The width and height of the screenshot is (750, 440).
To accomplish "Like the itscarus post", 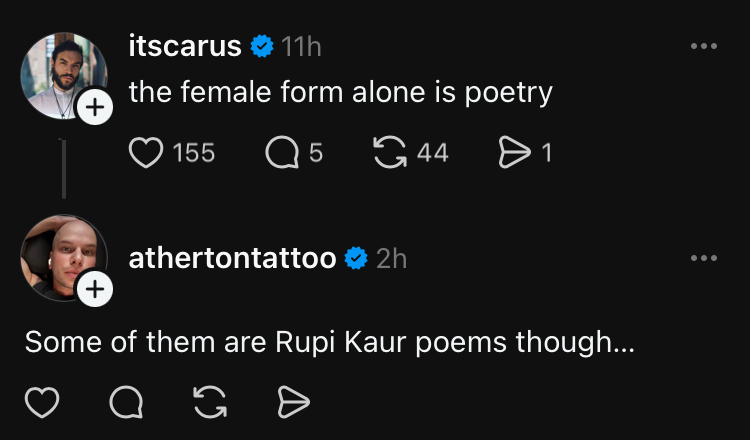I will tap(146, 153).
